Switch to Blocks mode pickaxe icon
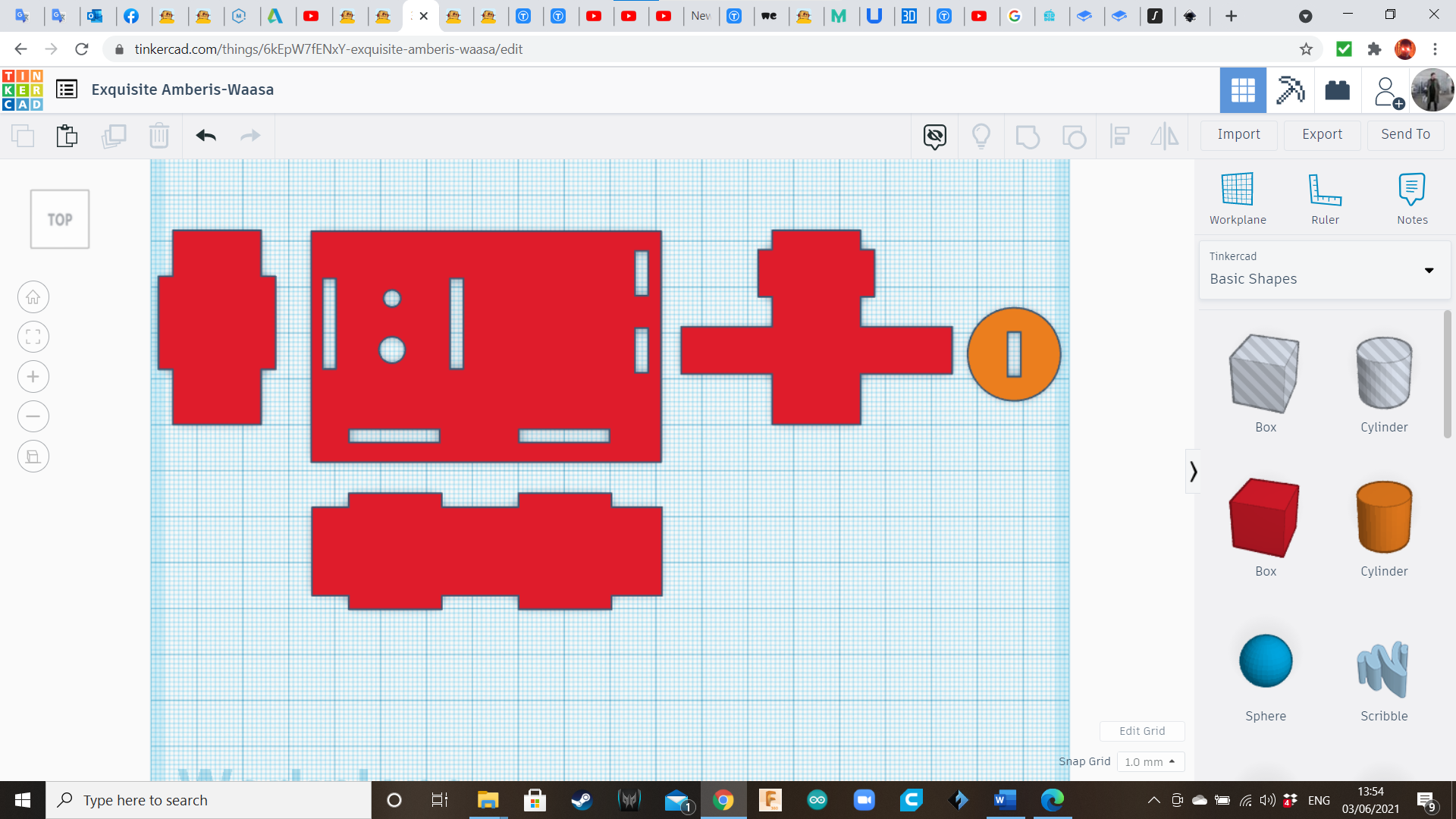 click(1289, 90)
